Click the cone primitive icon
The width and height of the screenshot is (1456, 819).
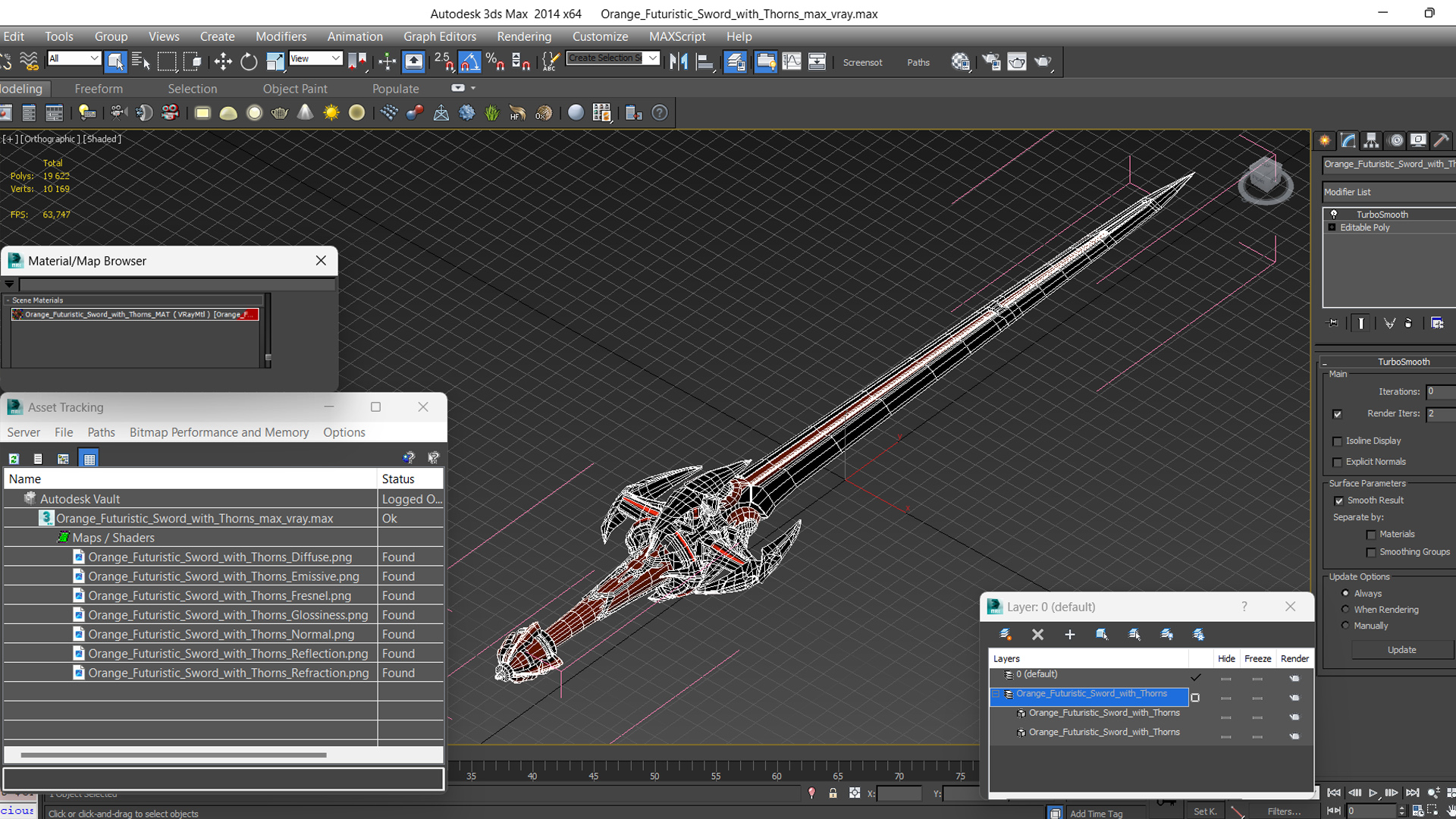click(x=305, y=113)
